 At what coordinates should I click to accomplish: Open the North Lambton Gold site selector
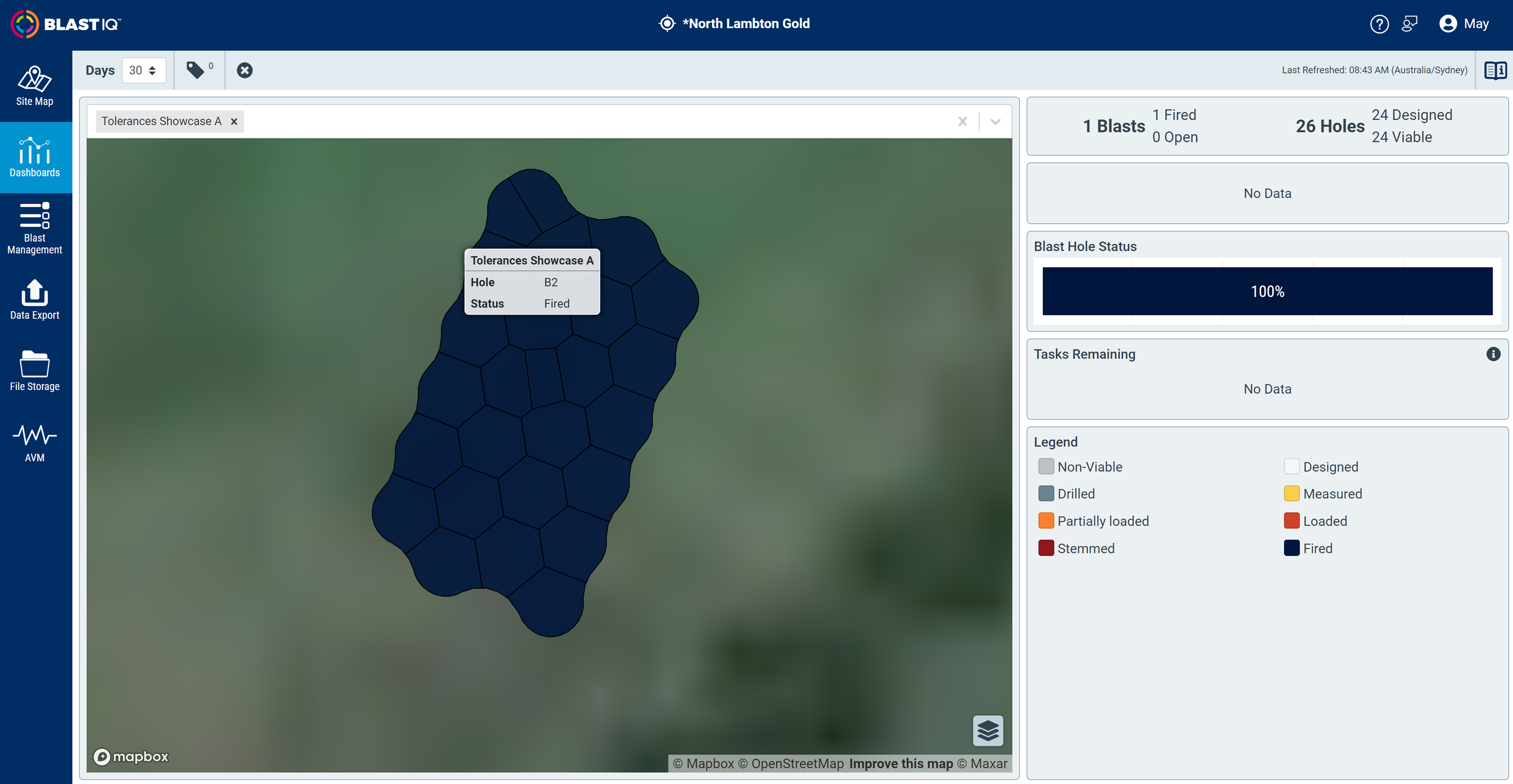point(735,24)
